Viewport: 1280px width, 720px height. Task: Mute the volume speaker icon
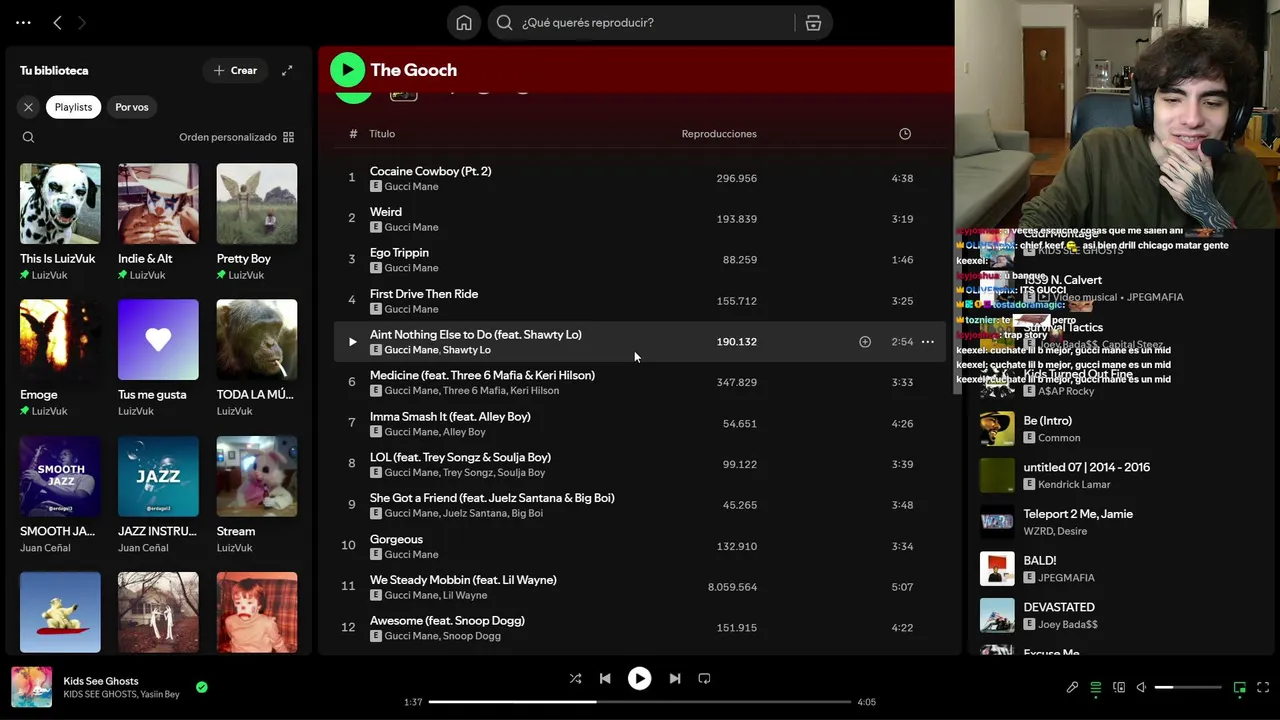tap(1141, 688)
